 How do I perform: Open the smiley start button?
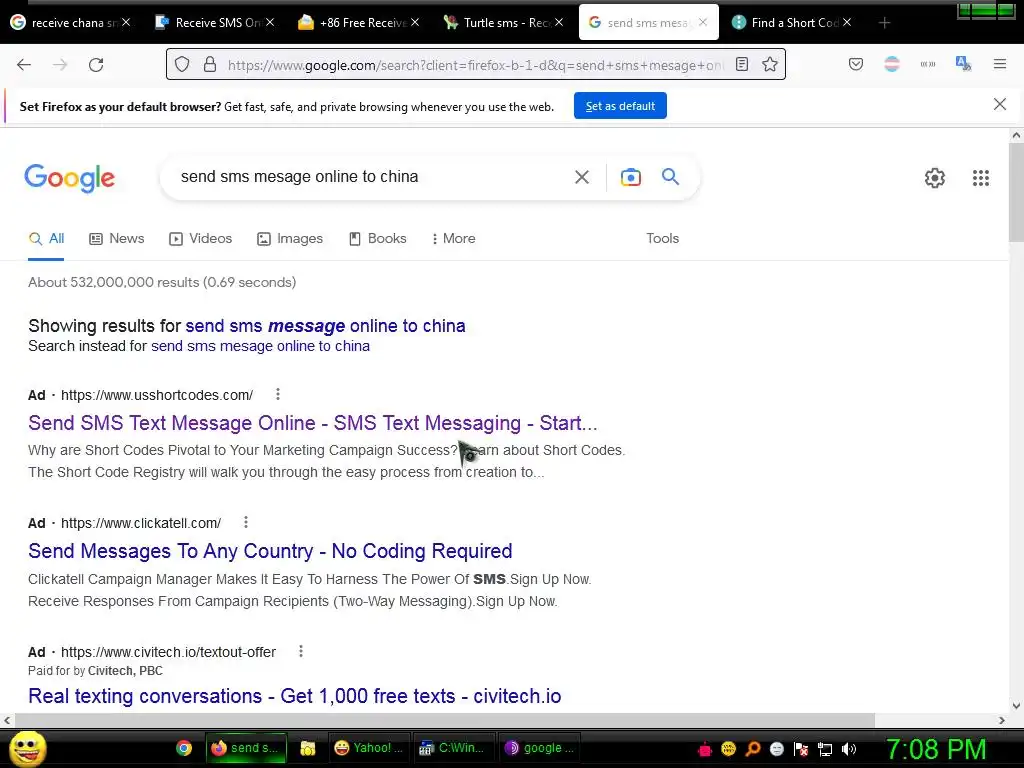coord(28,748)
